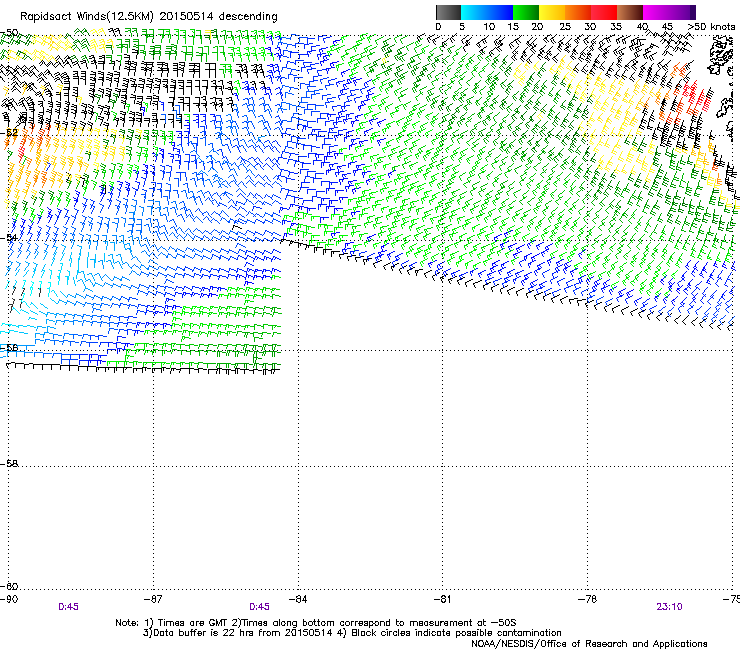Click the -58 latitude axis label

(x=9, y=464)
